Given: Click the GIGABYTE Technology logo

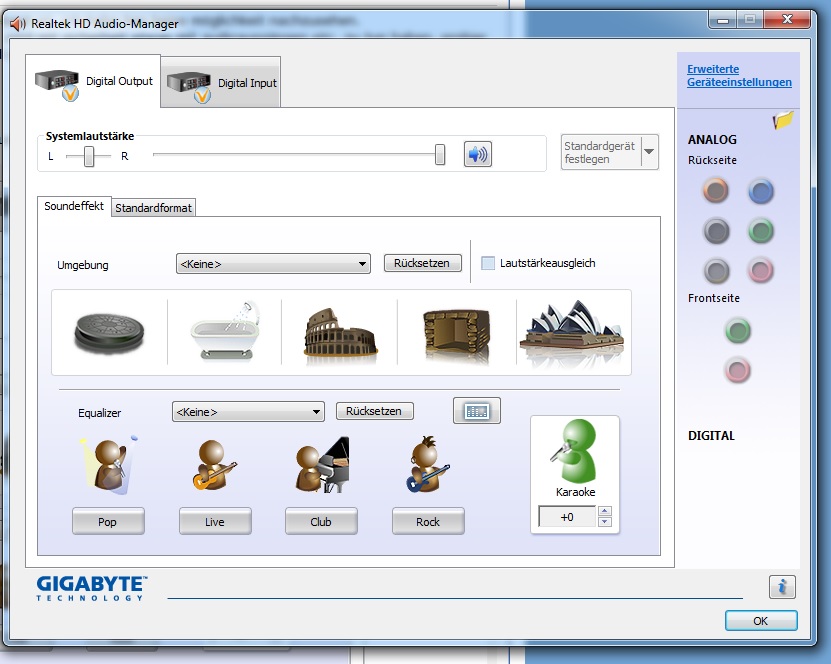Looking at the screenshot, I should click(91, 588).
